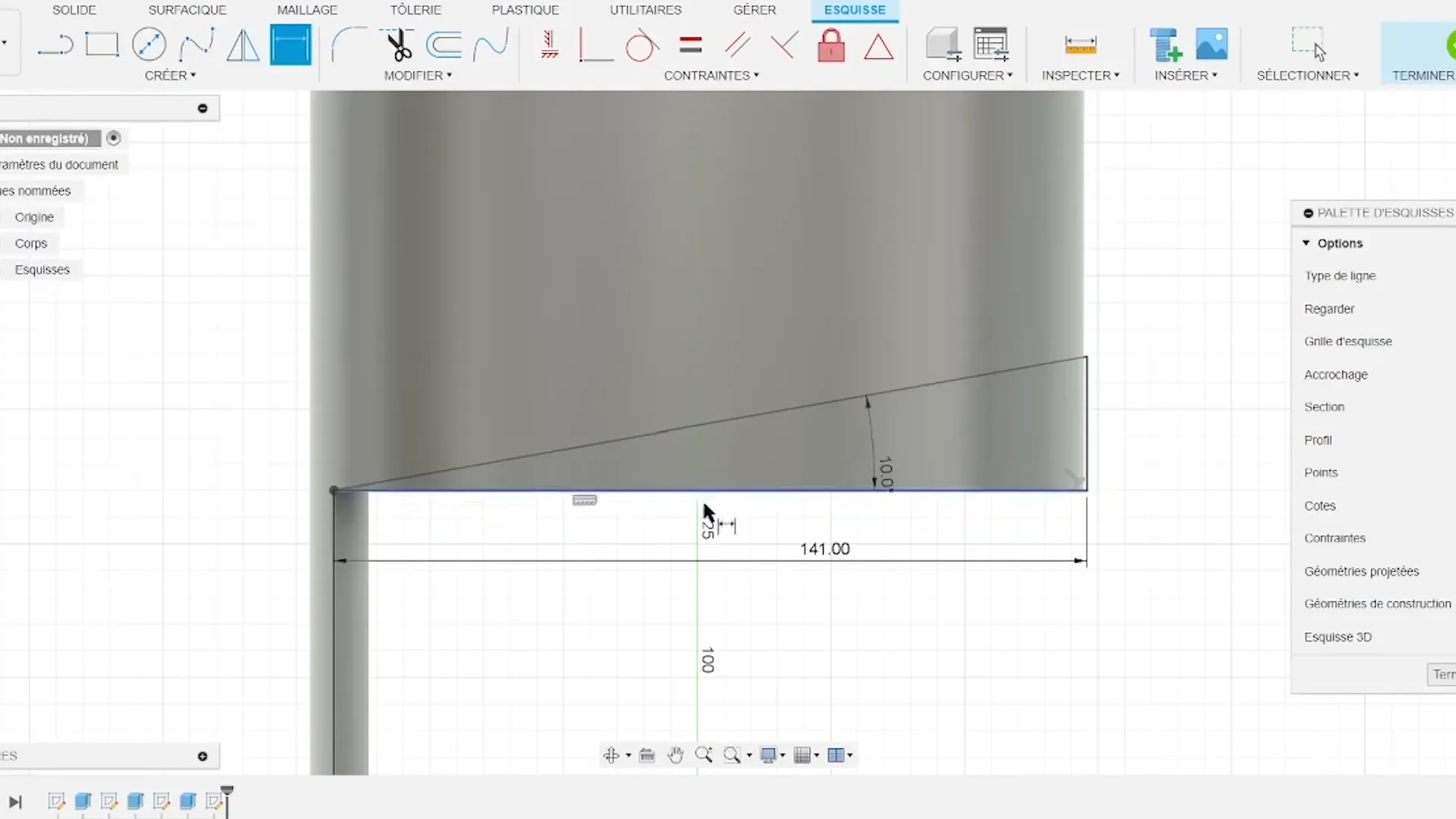Select the Trim scissors tool
The image size is (1456, 819).
(x=397, y=45)
